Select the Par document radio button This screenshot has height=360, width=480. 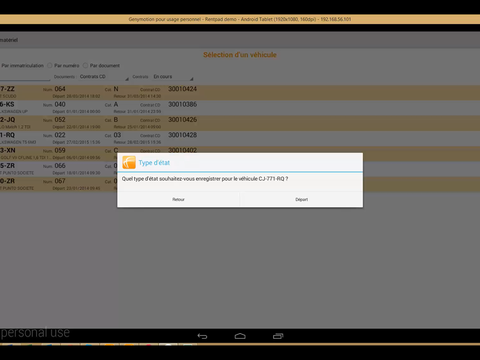tap(85, 65)
